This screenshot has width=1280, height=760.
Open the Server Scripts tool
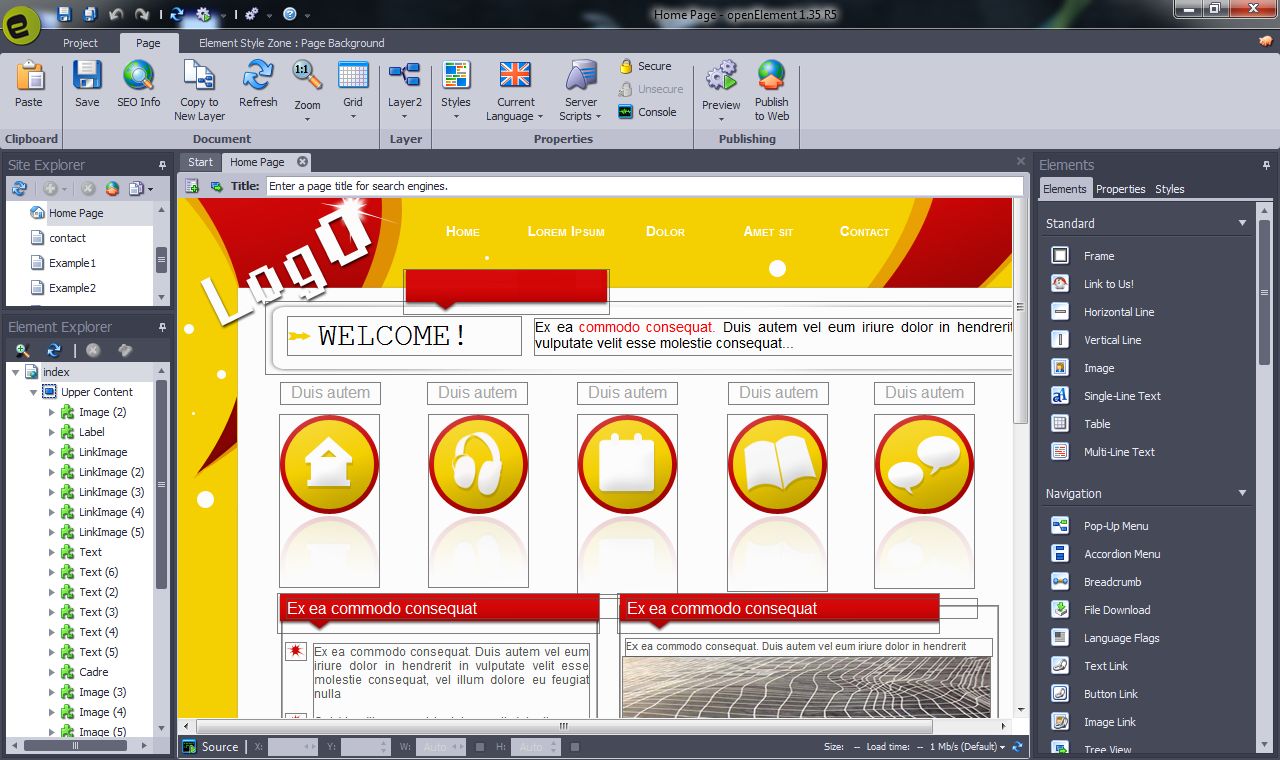pos(580,76)
